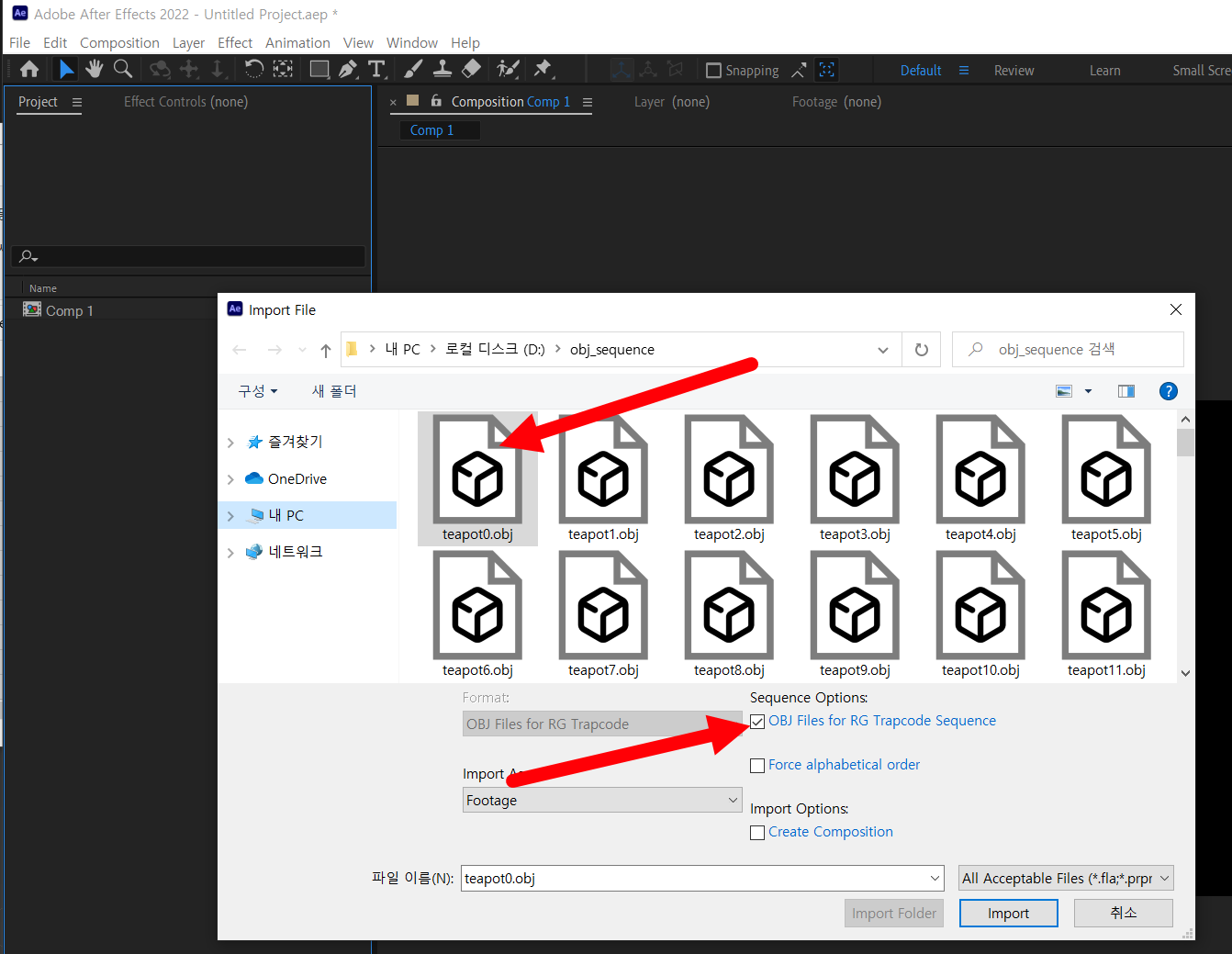The width and height of the screenshot is (1232, 954).
Task: Switch to the Review workspace
Action: 1014,71
